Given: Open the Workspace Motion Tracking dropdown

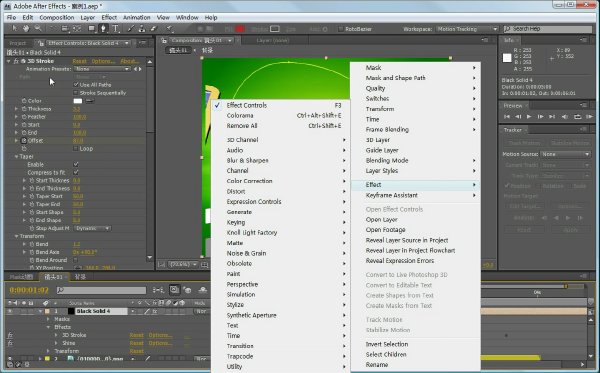Looking at the screenshot, I should point(468,29).
